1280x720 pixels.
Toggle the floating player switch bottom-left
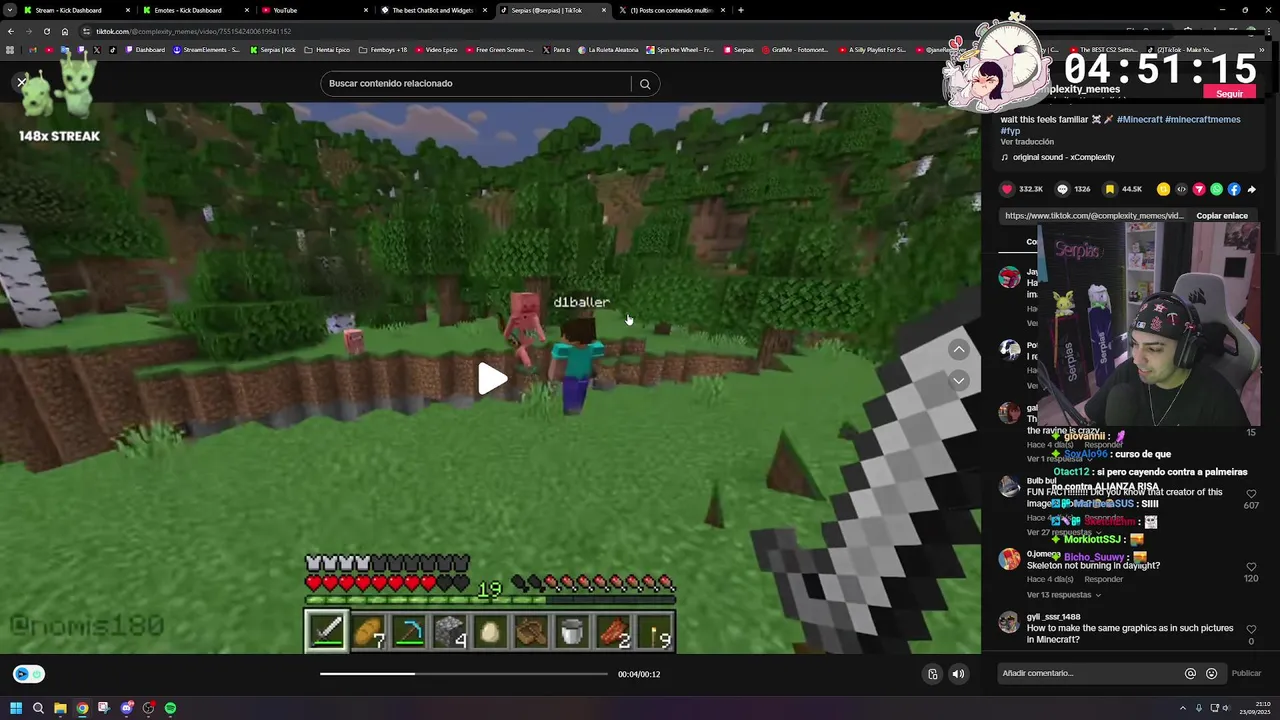pyautogui.click(x=28, y=674)
